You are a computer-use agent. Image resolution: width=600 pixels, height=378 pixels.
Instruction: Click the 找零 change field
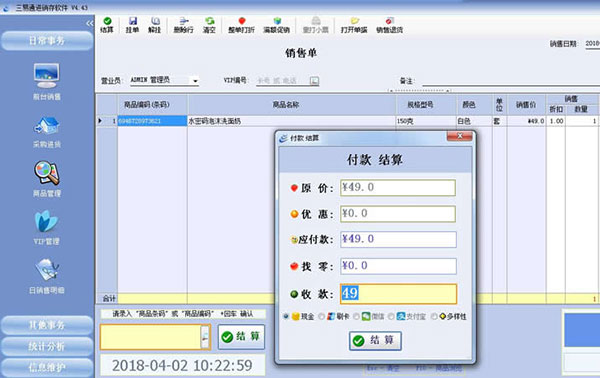pos(398,266)
